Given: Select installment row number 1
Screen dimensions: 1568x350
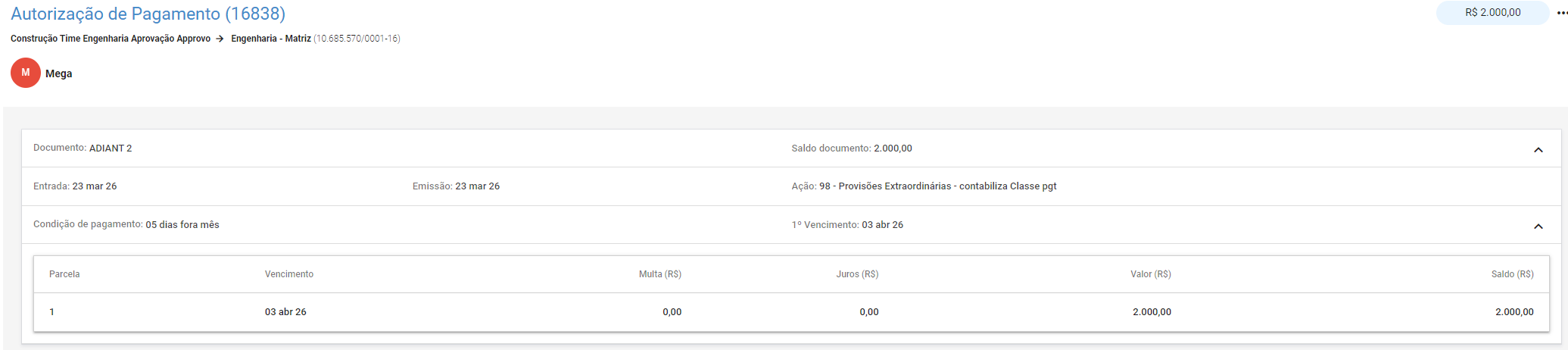Looking at the screenshot, I should click(x=51, y=312).
